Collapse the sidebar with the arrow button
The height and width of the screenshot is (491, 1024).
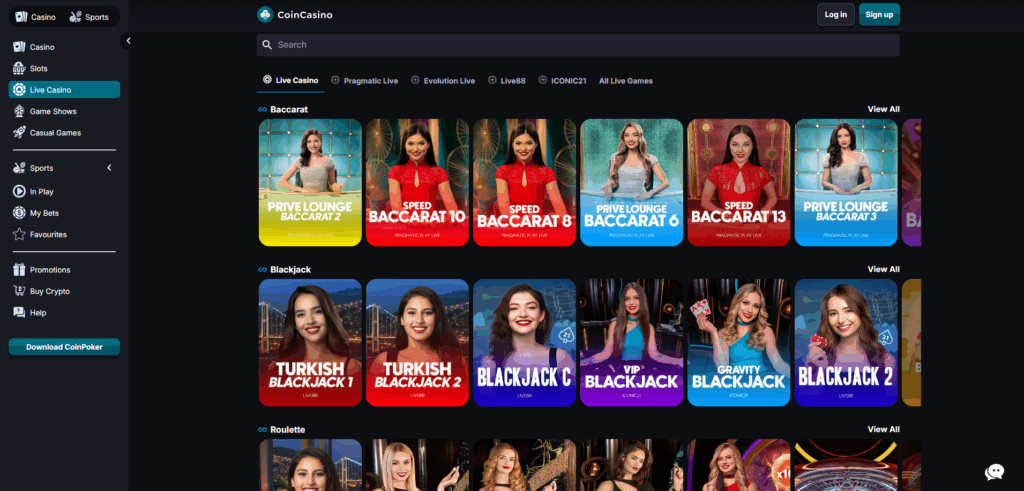tap(128, 40)
